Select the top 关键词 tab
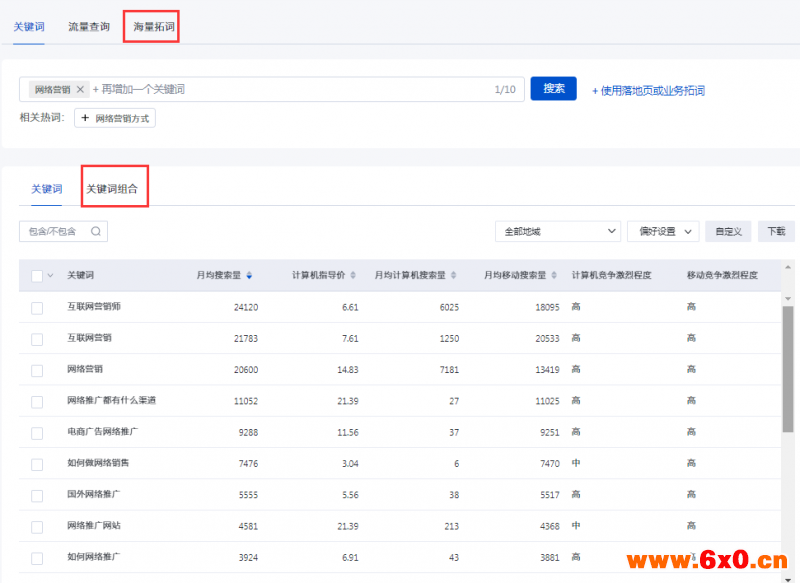The width and height of the screenshot is (800, 583). [x=29, y=27]
